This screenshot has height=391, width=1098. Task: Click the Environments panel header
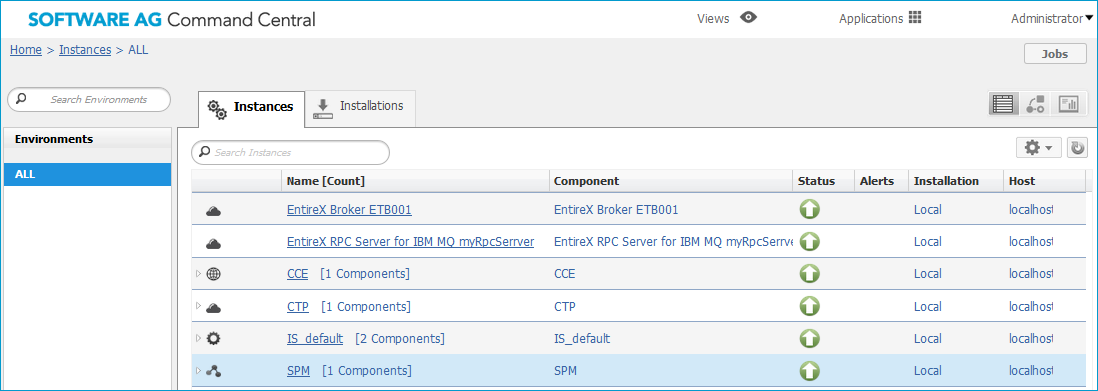tap(88, 139)
